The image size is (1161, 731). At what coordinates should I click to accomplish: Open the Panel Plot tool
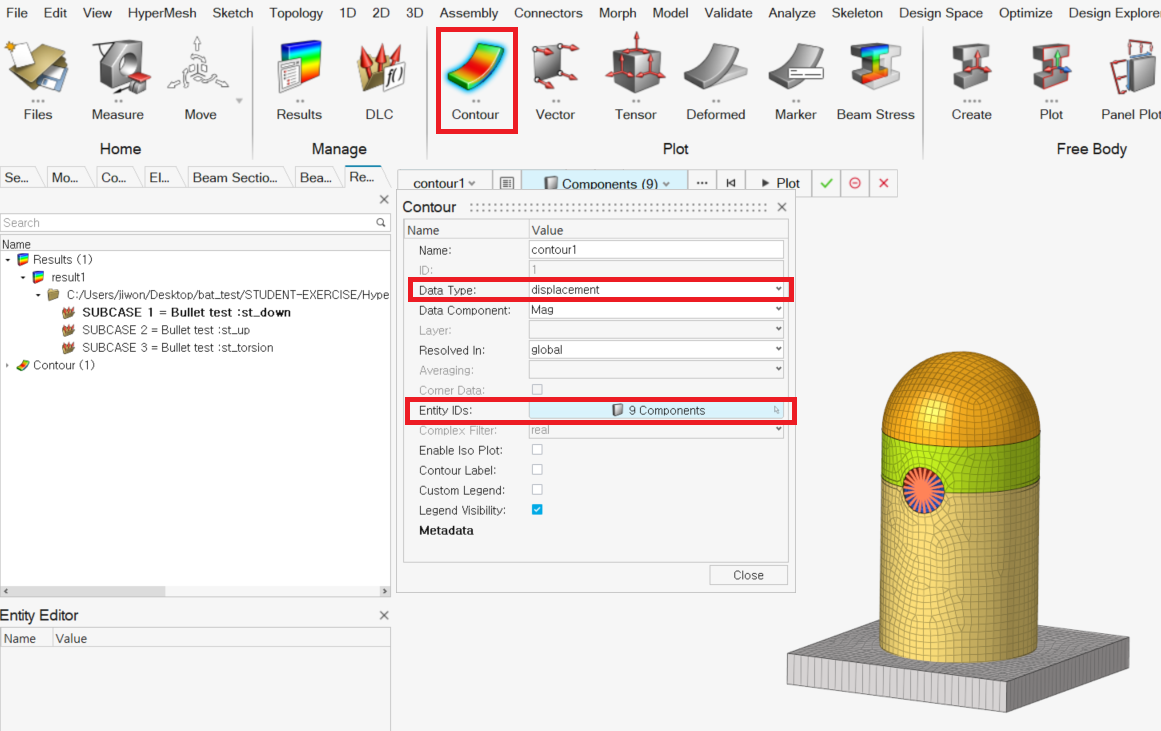click(1131, 80)
